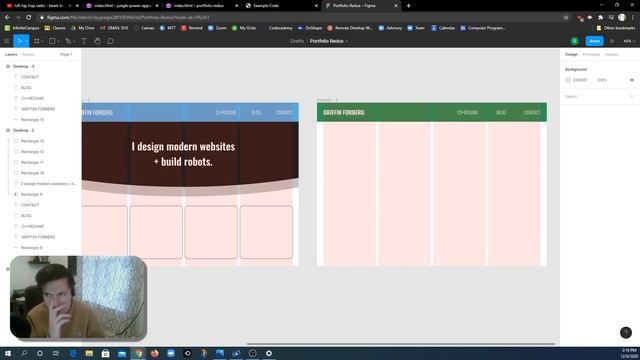Add an export setting with plus

(x=632, y=96)
